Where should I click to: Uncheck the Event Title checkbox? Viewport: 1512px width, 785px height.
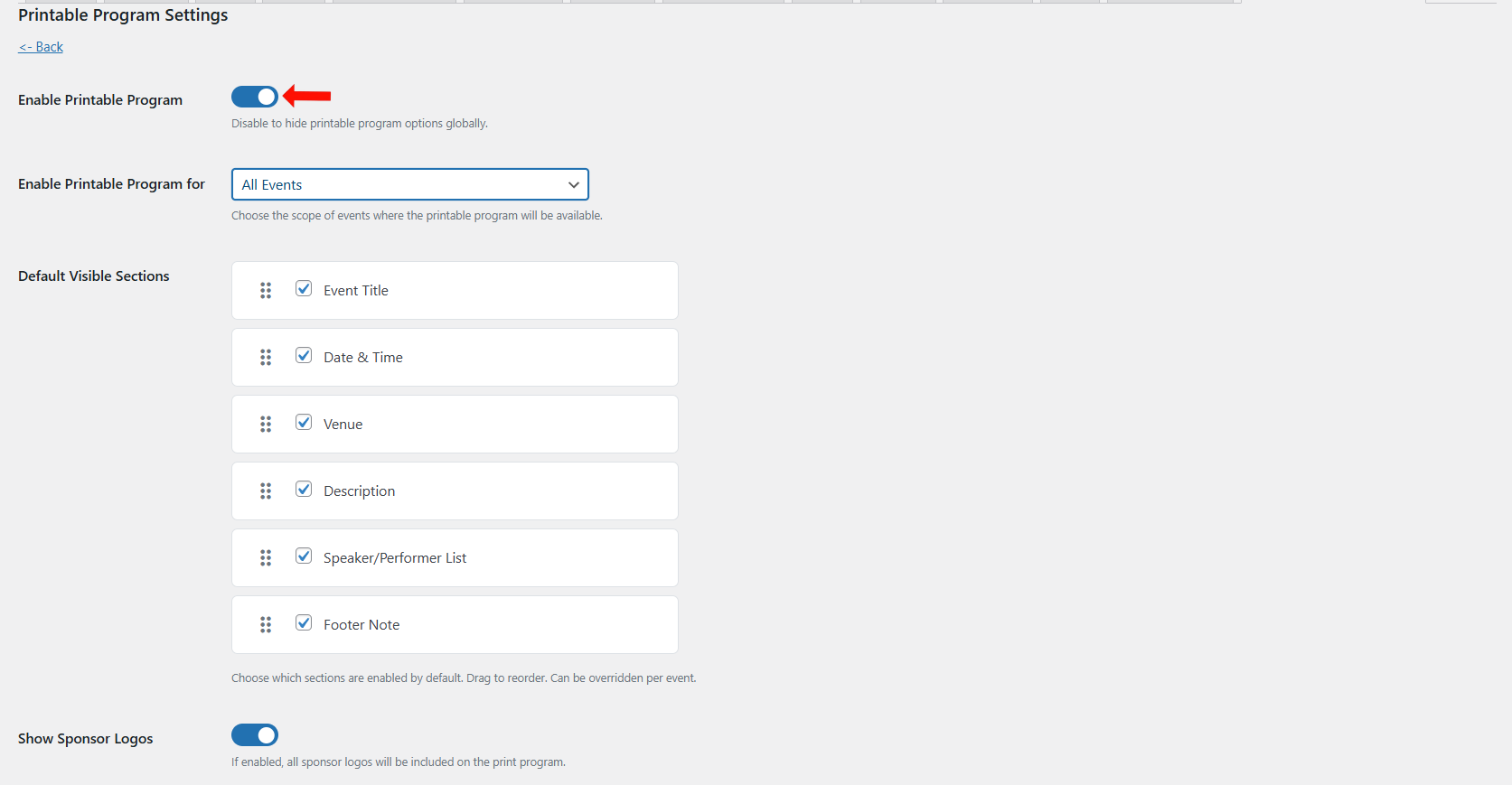(304, 289)
